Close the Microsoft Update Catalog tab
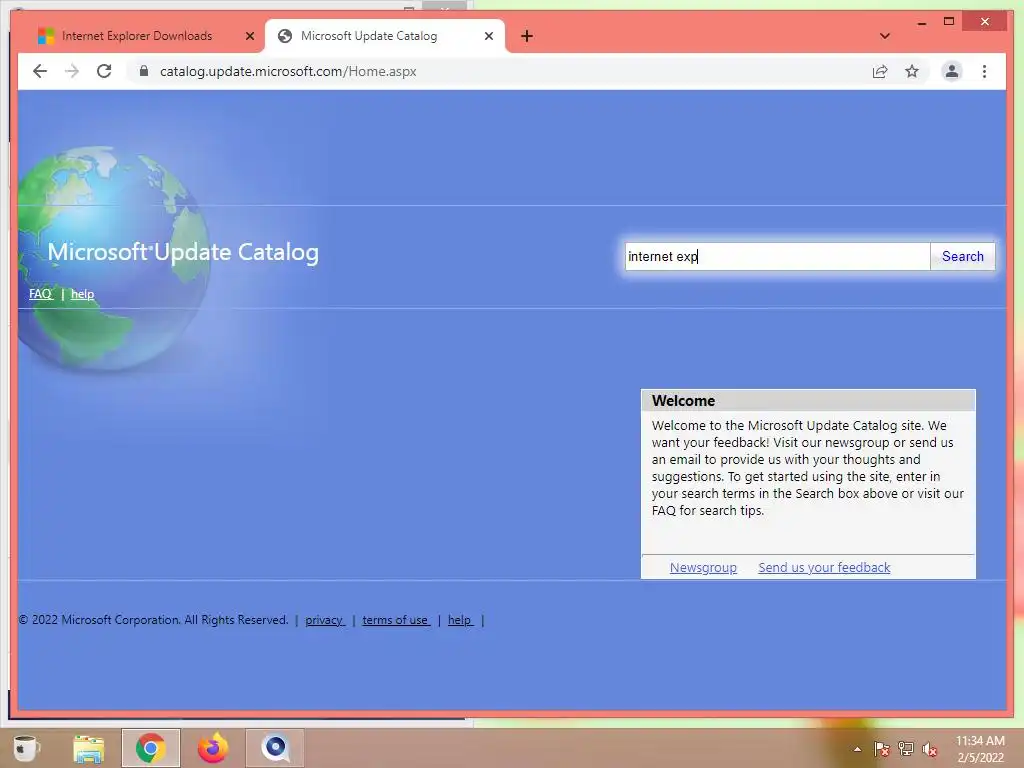The image size is (1024, 768). (488, 36)
